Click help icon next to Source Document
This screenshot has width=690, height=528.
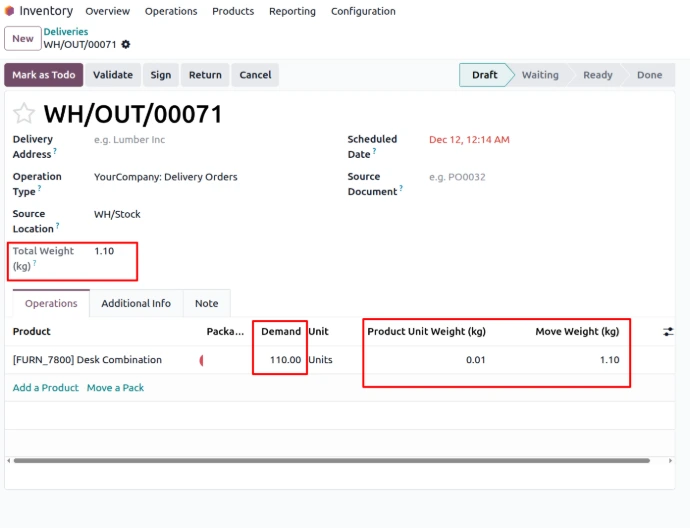click(400, 188)
